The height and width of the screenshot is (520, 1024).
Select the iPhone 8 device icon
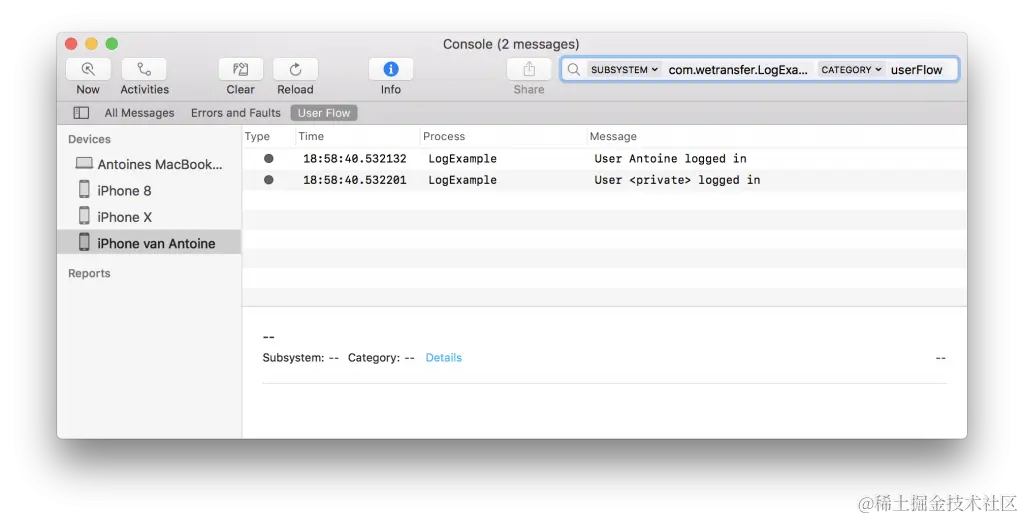pos(84,189)
